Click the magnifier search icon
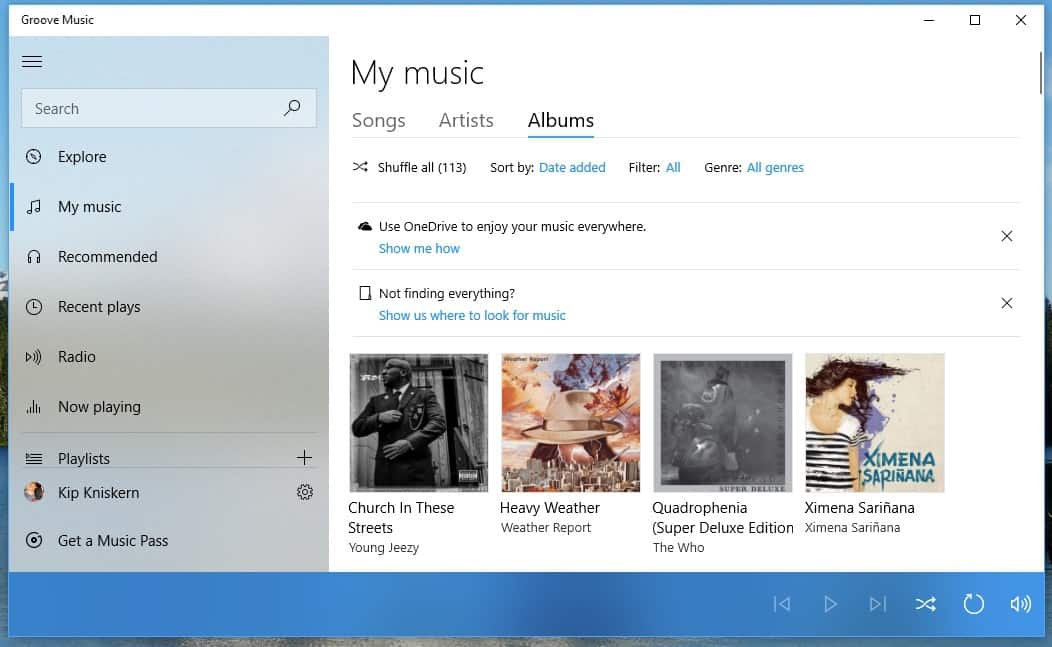 (292, 107)
